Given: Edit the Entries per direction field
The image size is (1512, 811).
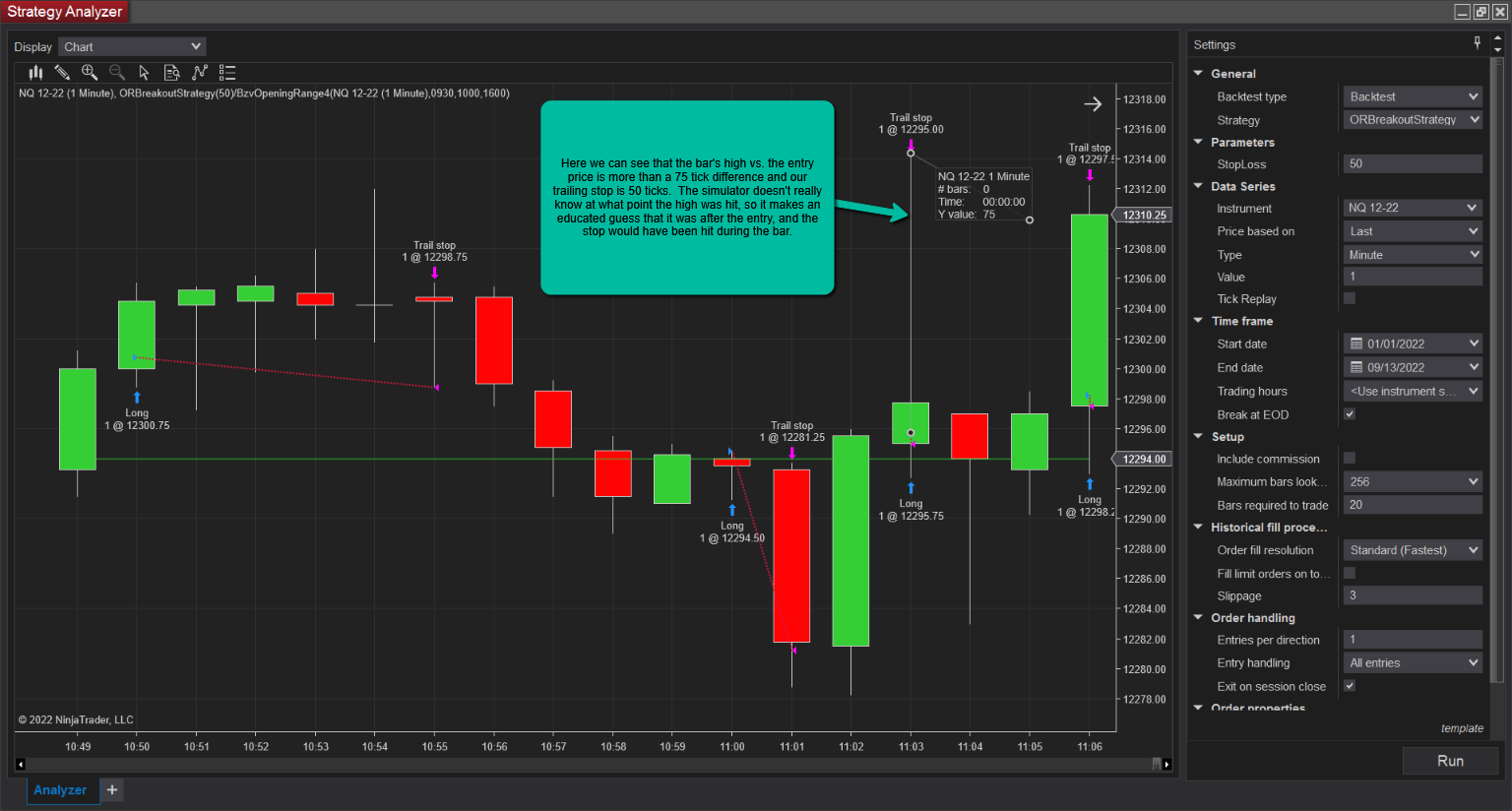Looking at the screenshot, I should pyautogui.click(x=1413, y=640).
